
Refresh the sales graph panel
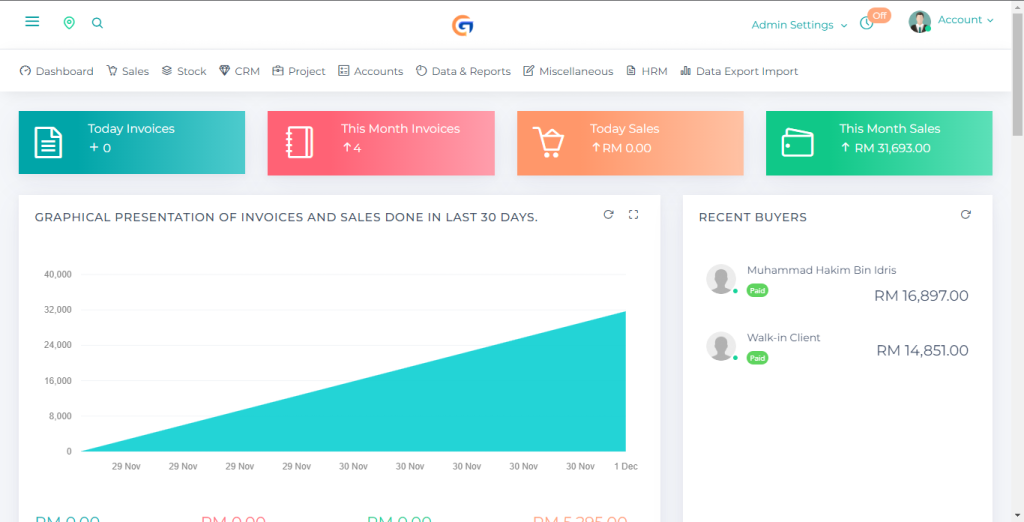(608, 215)
